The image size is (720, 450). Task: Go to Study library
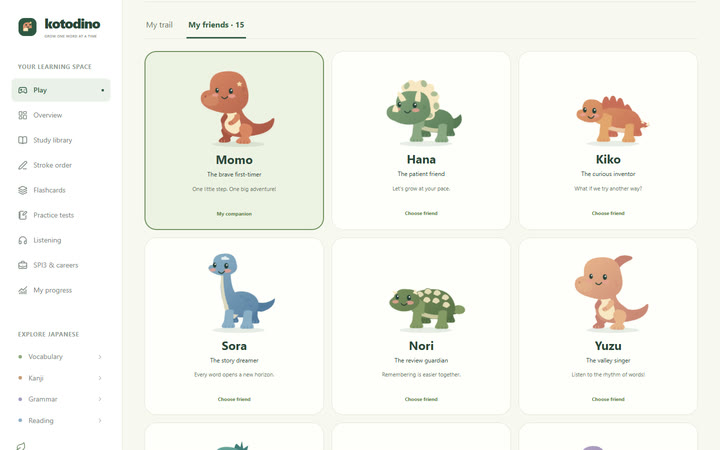click(61, 140)
